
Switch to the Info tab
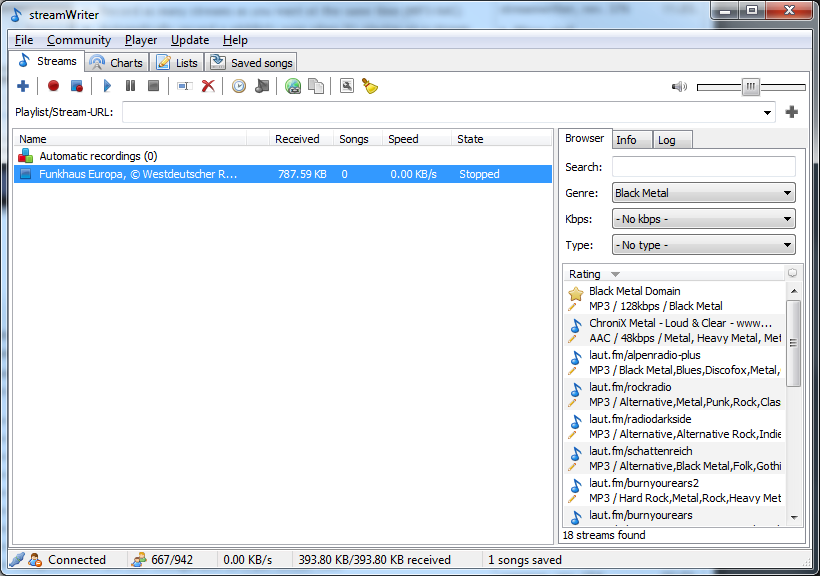point(632,140)
